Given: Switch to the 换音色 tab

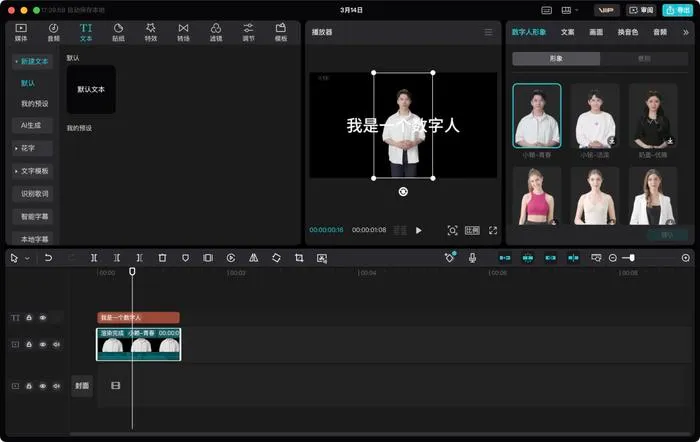Looking at the screenshot, I should (x=627, y=32).
